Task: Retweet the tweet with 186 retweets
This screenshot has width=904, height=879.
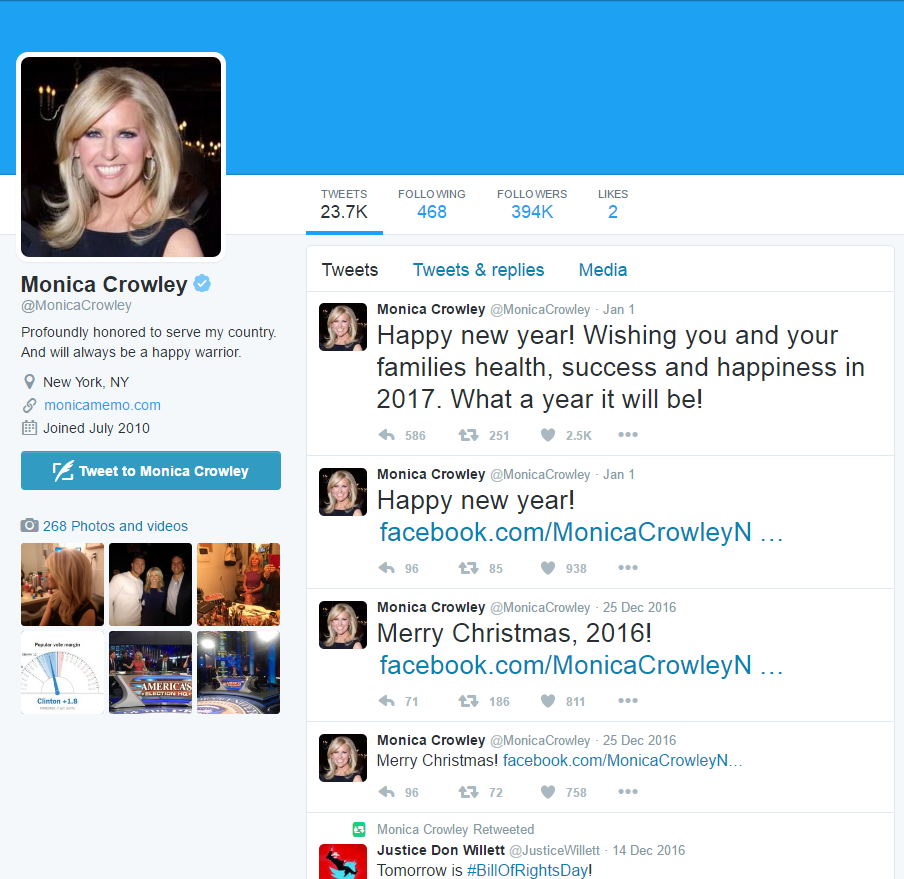Action: coord(468,701)
